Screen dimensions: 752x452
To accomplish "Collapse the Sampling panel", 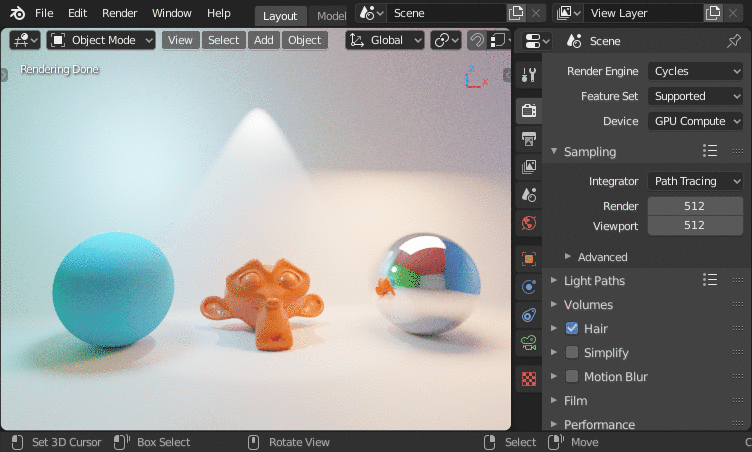I will coord(554,151).
